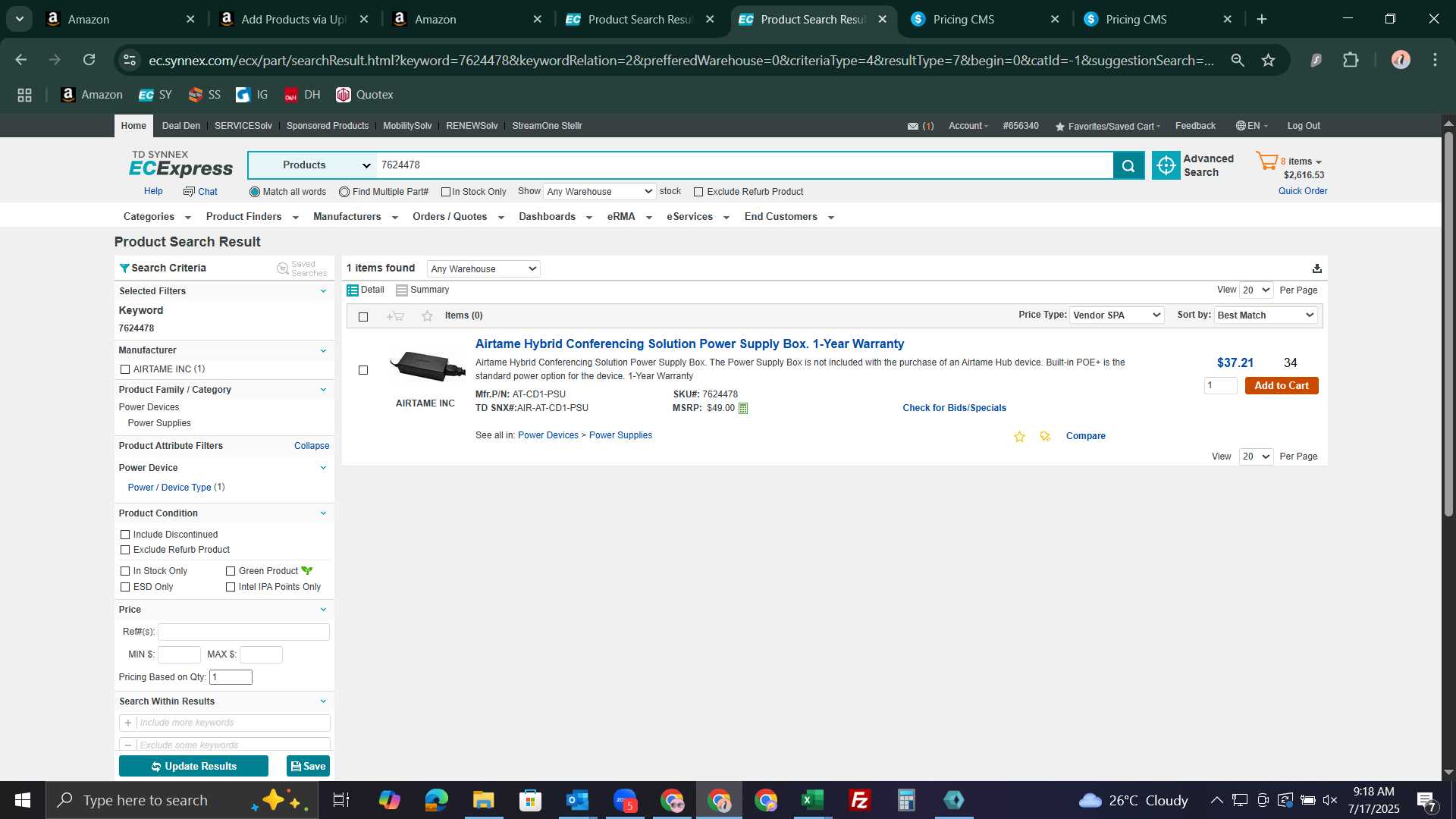Select Find Multiple Part# radio button
Image resolution: width=1456 pixels, height=819 pixels.
click(x=344, y=192)
